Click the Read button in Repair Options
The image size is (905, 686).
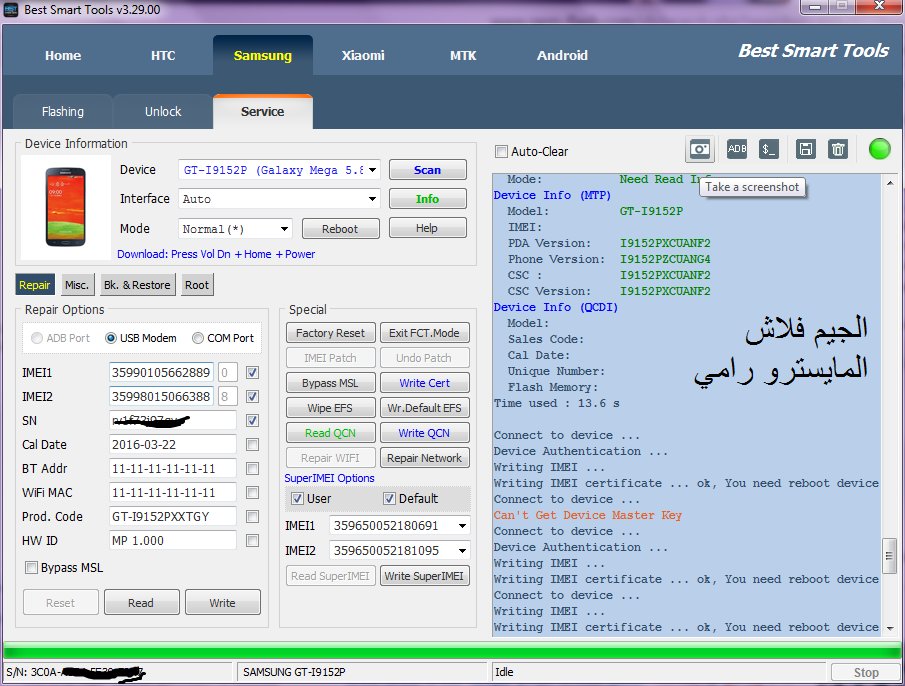(141, 602)
